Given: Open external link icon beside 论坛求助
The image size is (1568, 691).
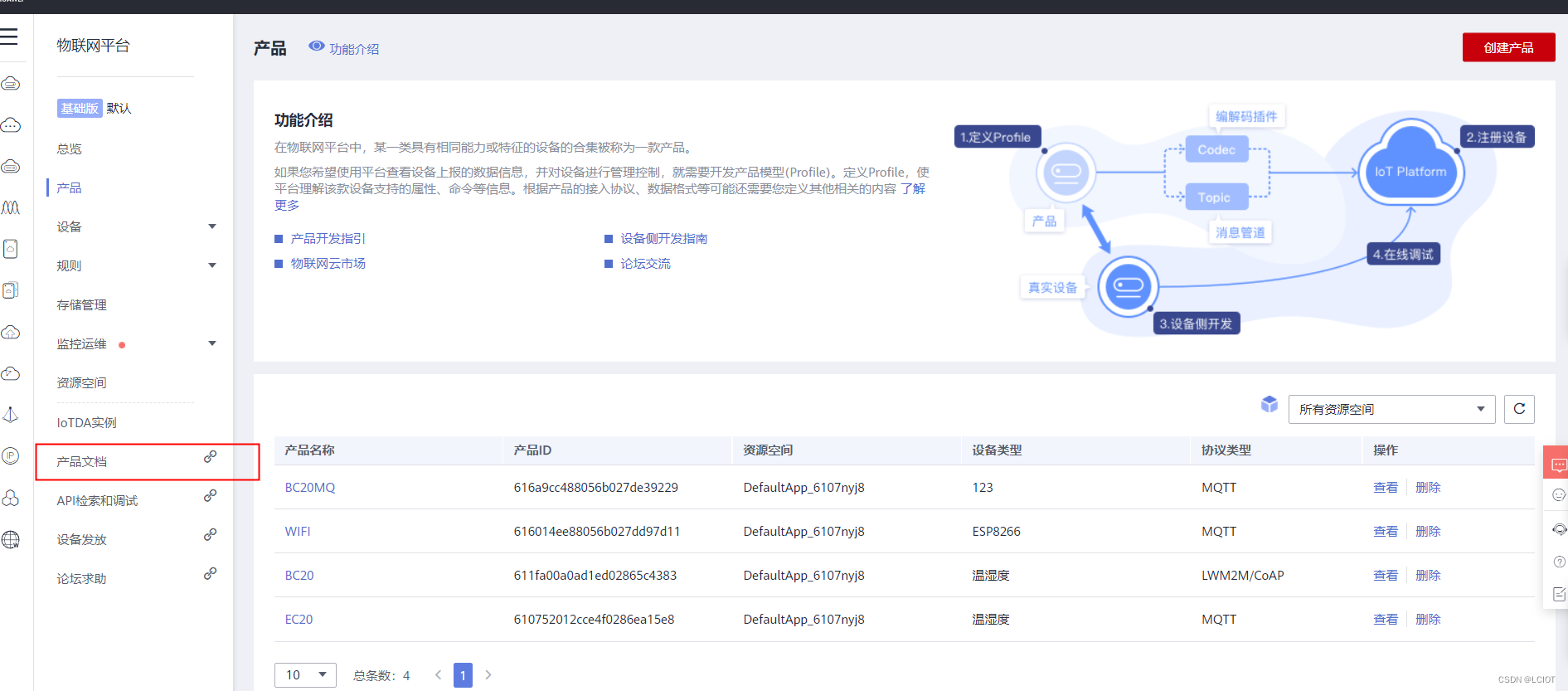Looking at the screenshot, I should point(211,573).
